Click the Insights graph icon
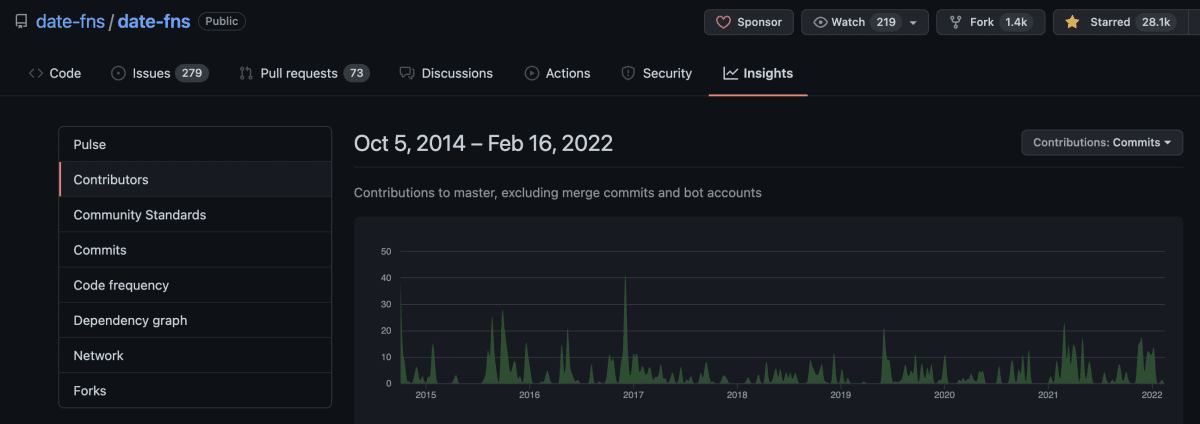Image resolution: width=1200 pixels, height=424 pixels. [731, 73]
